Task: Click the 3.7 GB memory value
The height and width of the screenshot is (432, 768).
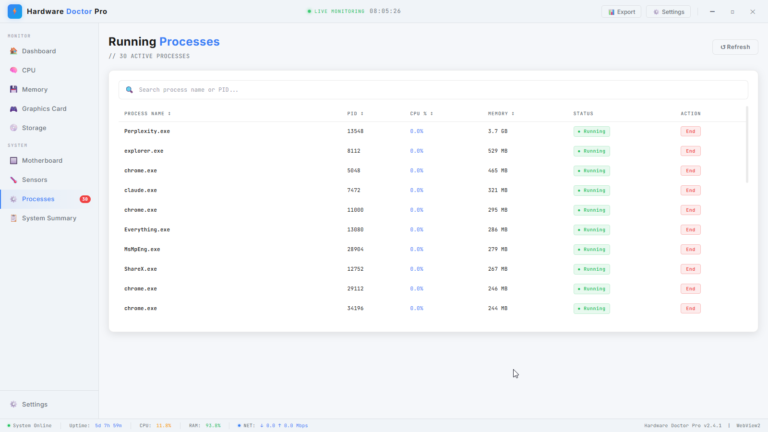Action: (x=498, y=131)
